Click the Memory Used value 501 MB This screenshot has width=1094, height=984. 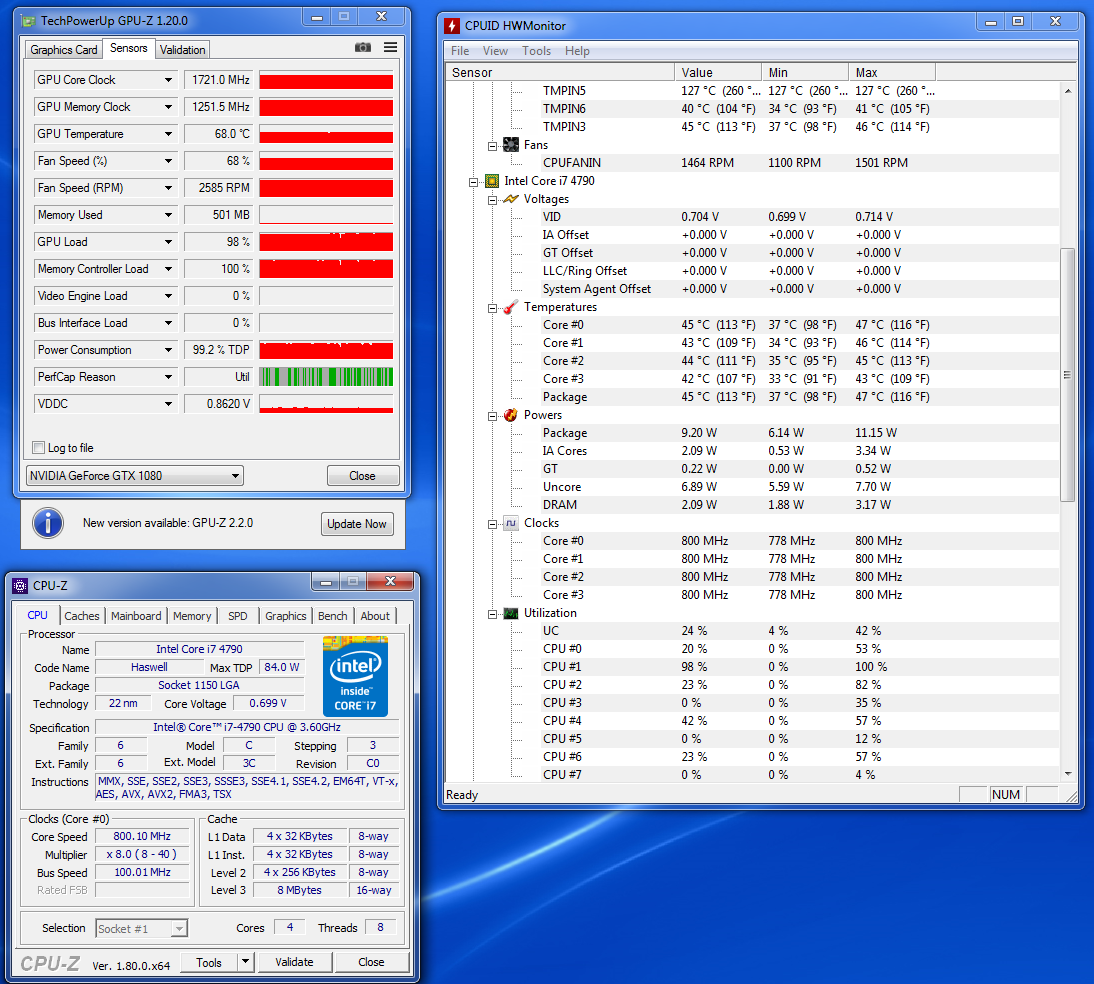(x=218, y=215)
